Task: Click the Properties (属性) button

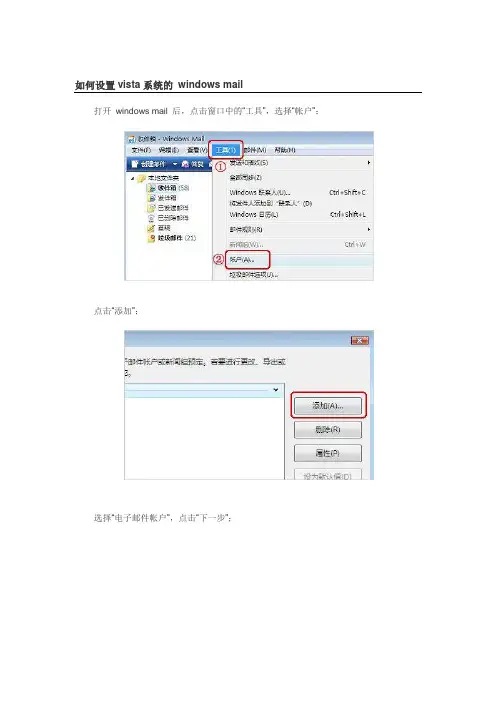Action: [328, 454]
